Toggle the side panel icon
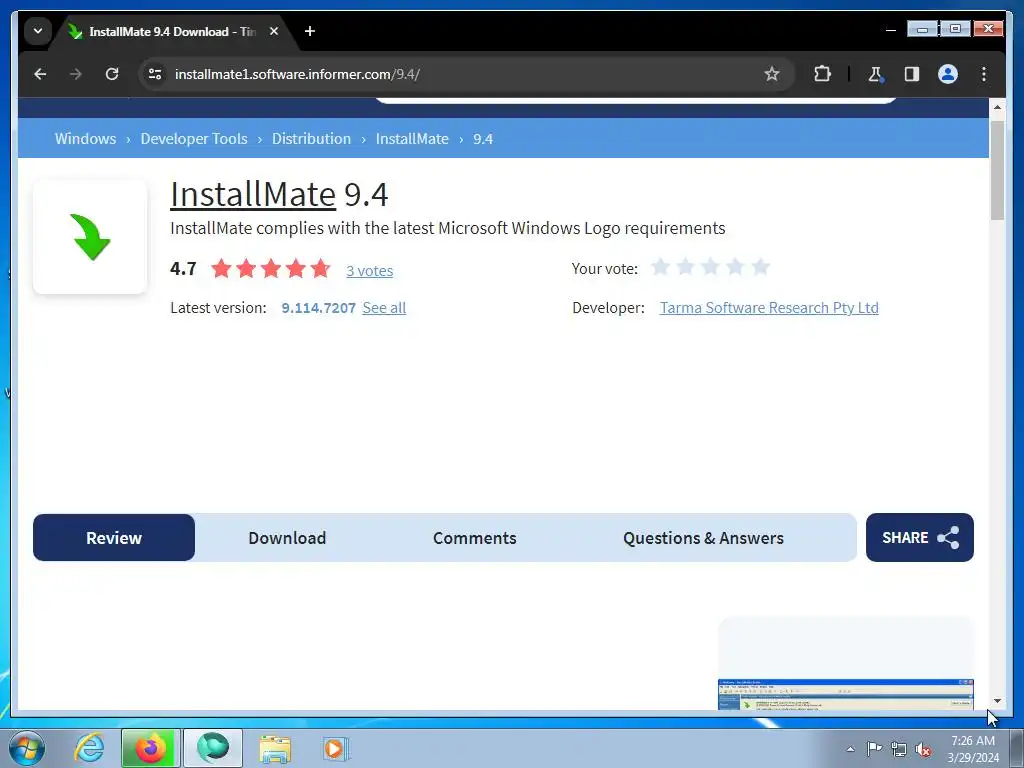1024x768 pixels. [912, 74]
